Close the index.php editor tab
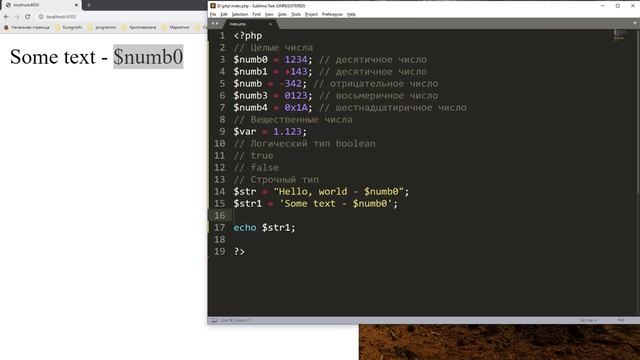The height and width of the screenshot is (360, 640). tap(270, 24)
